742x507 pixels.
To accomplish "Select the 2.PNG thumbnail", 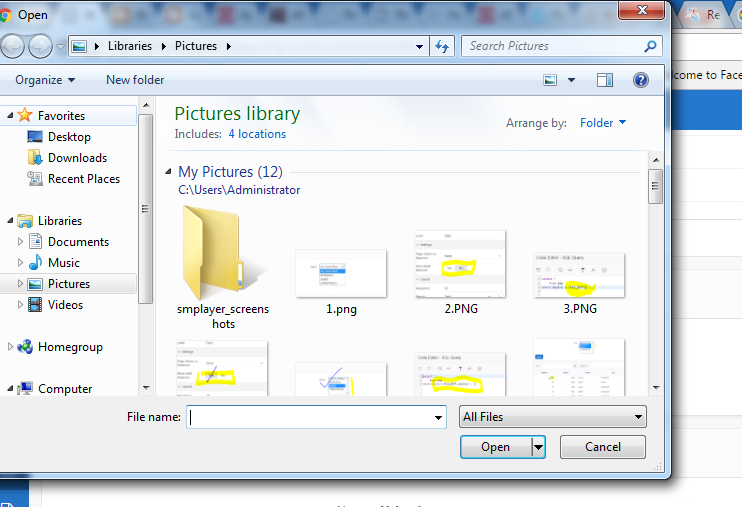I will [460, 268].
